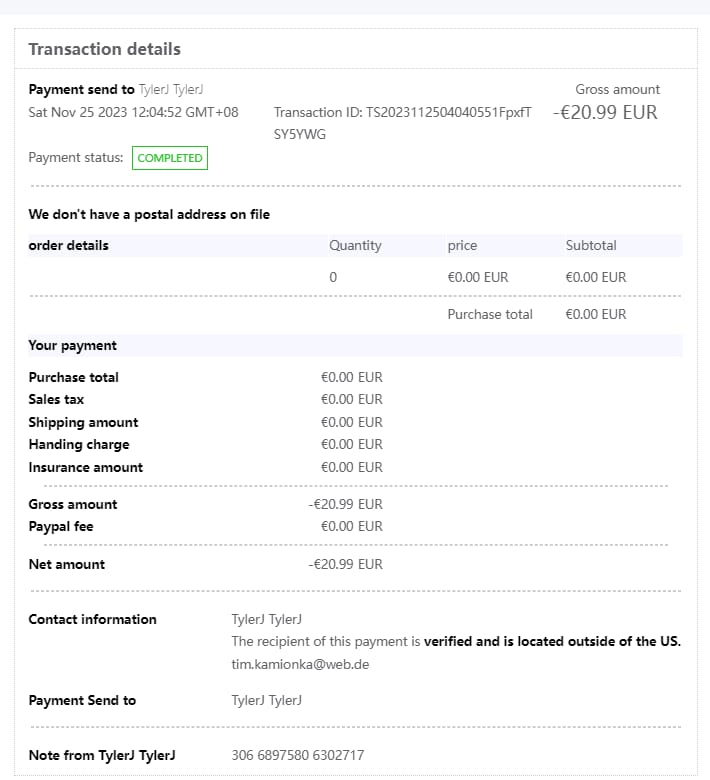This screenshot has height=780, width=710.
Task: Click the 'Transaction details' heading
Action: pyautogui.click(x=104, y=49)
